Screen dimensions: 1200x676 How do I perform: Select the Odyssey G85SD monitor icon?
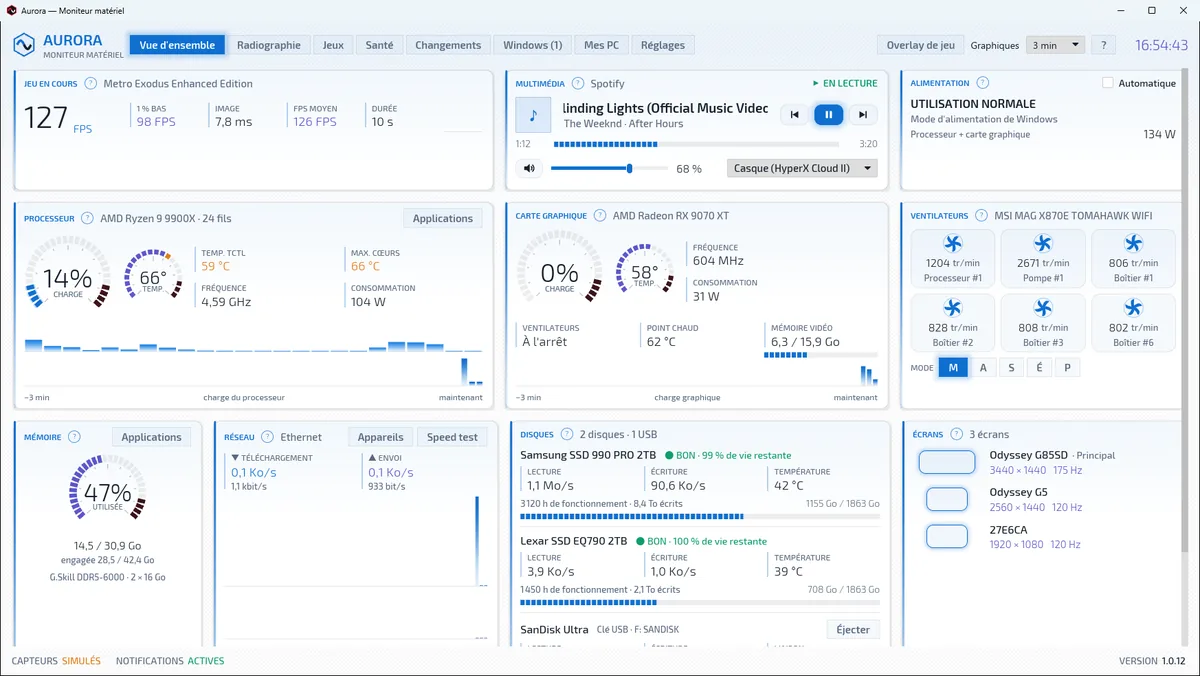pos(947,462)
